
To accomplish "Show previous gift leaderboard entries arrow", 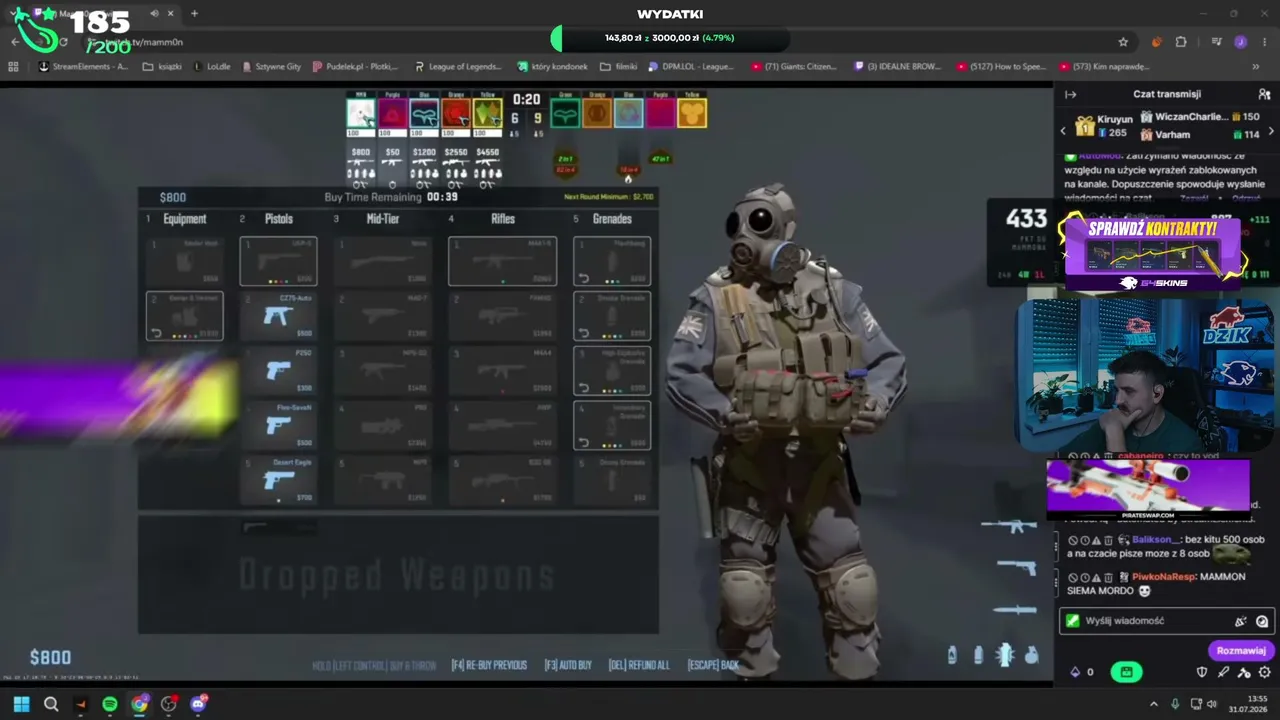I will coord(1063,131).
